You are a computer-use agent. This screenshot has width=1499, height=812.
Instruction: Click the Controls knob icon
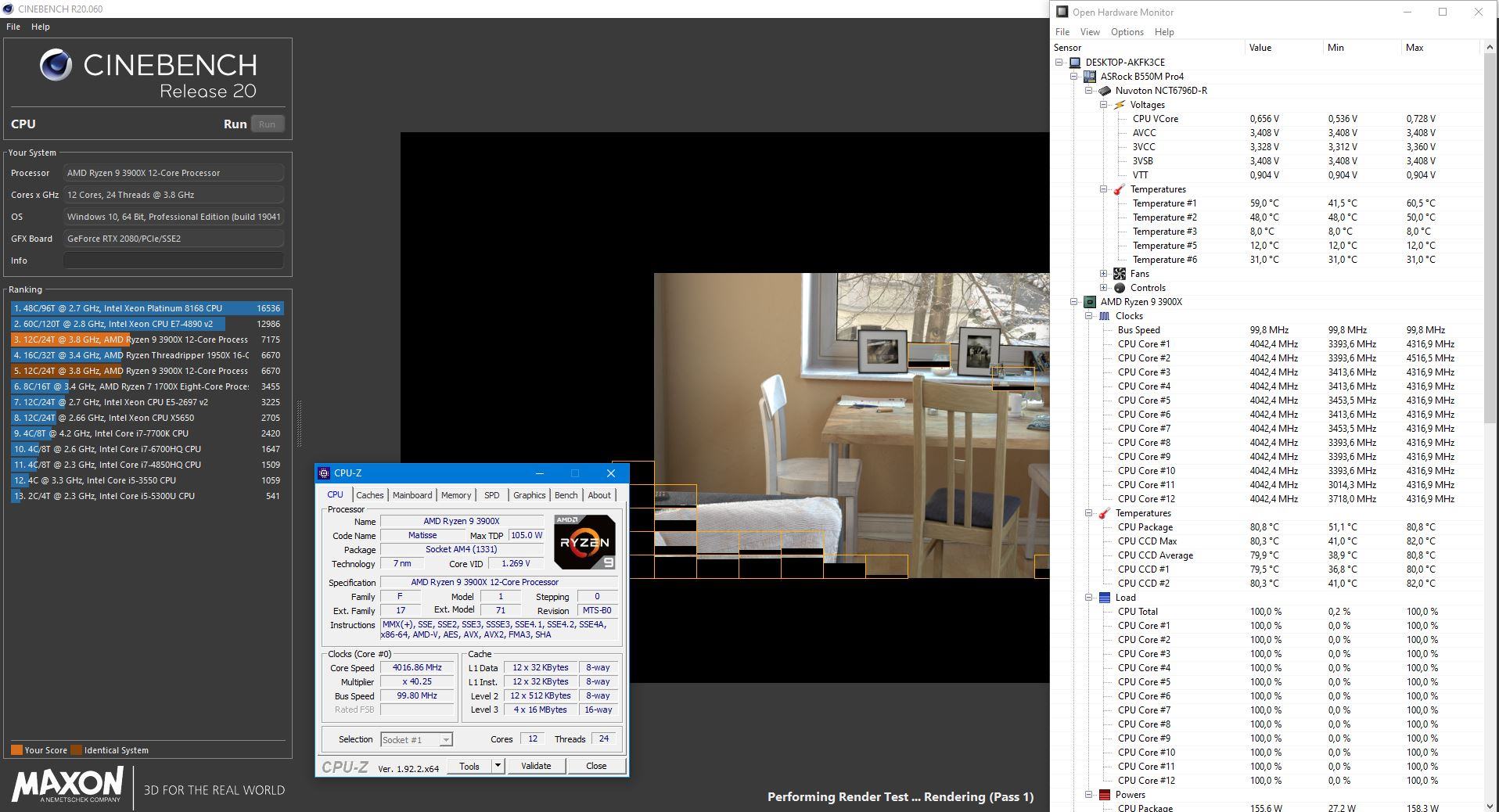pos(1120,288)
